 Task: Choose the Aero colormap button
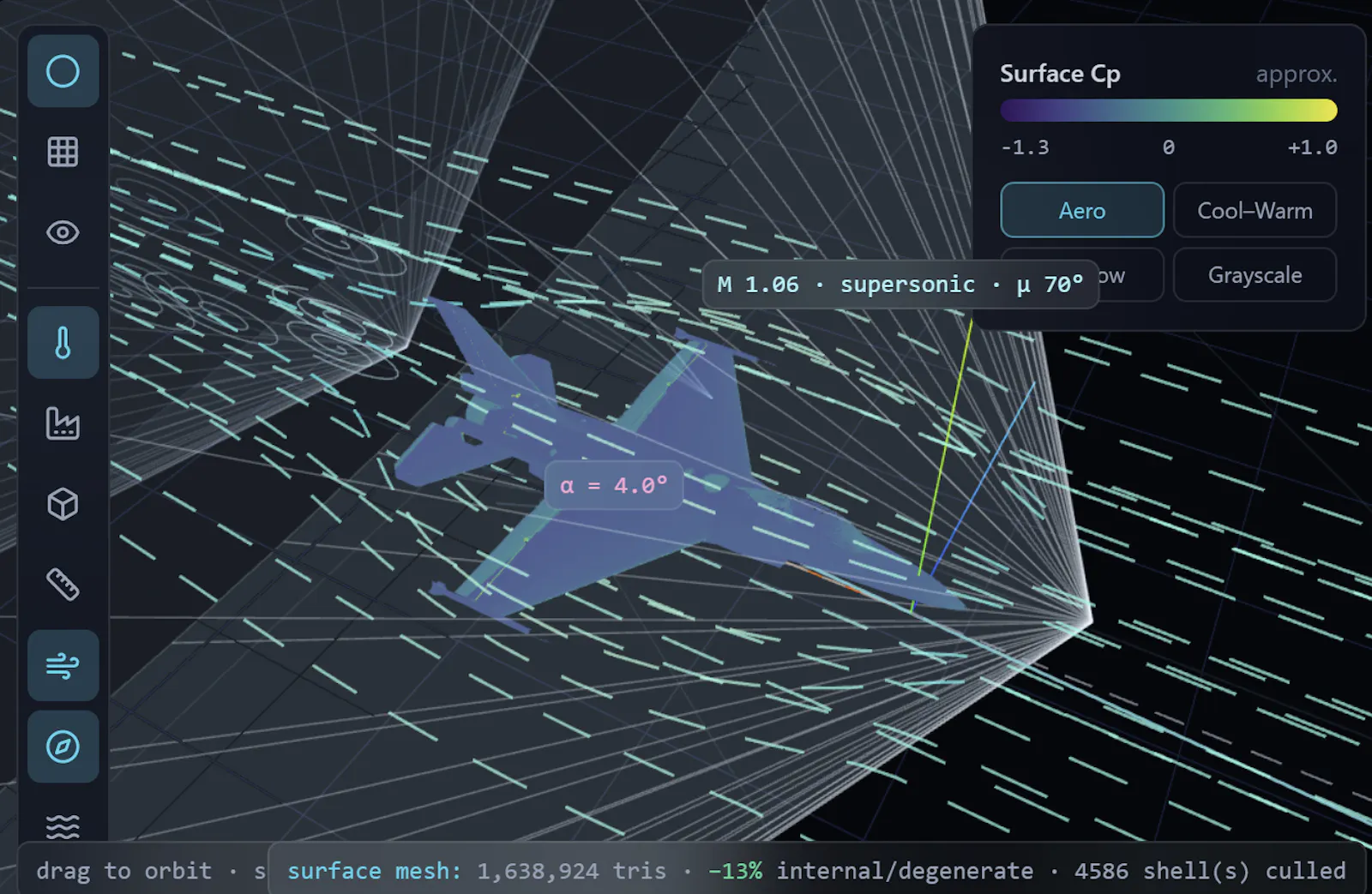1082,210
